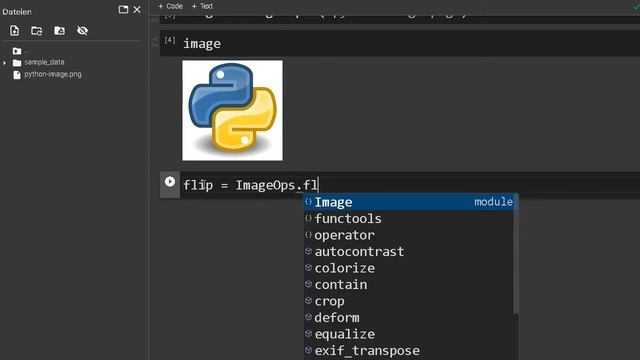
Task: Upload a file to session storage
Action: 15,31
